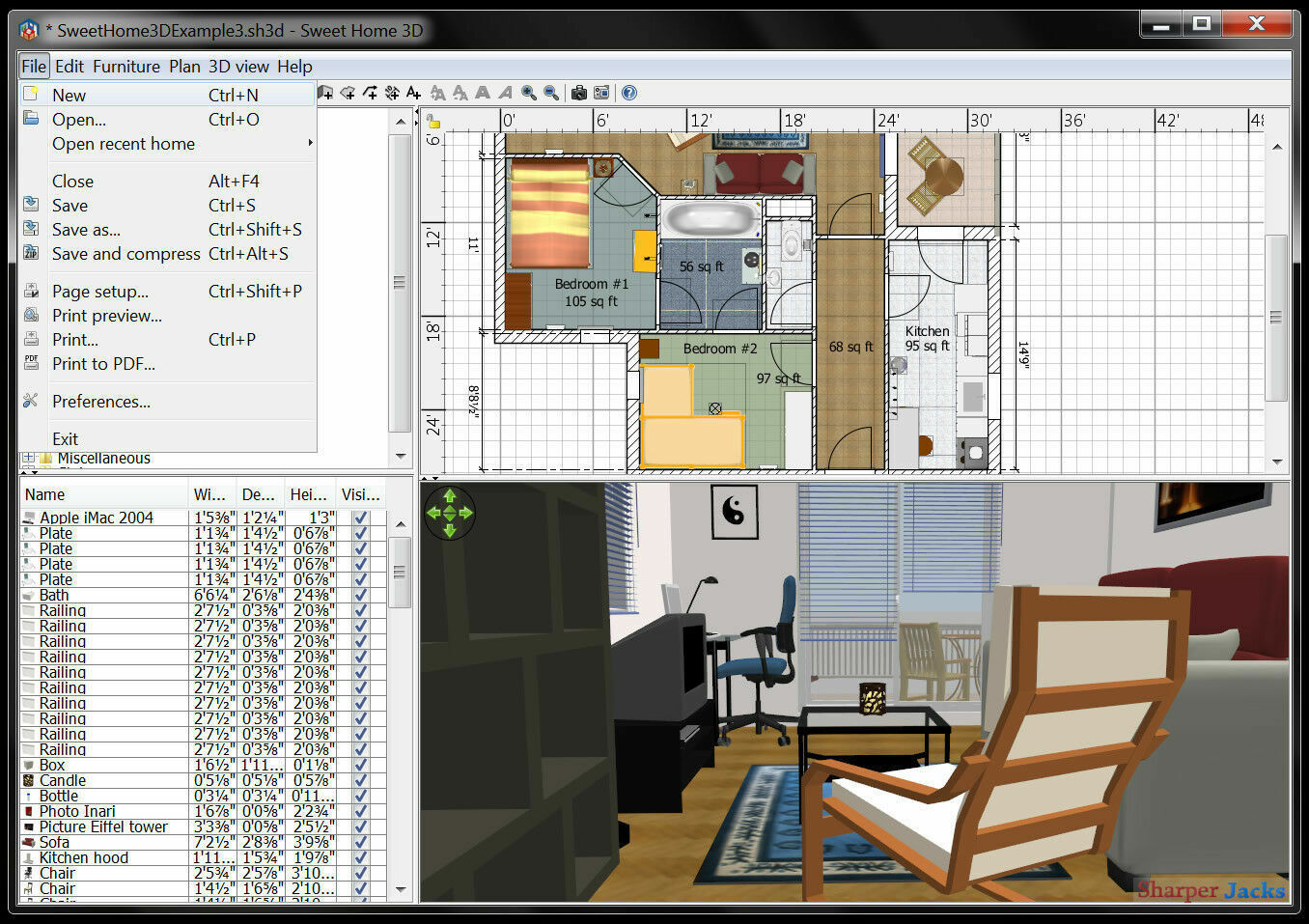Click the plan view scroll-up arrow

1277,147
